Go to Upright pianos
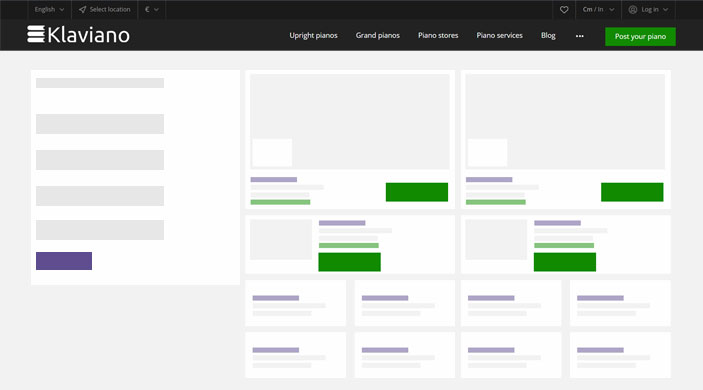This screenshot has width=703, height=390. pyautogui.click(x=313, y=35)
